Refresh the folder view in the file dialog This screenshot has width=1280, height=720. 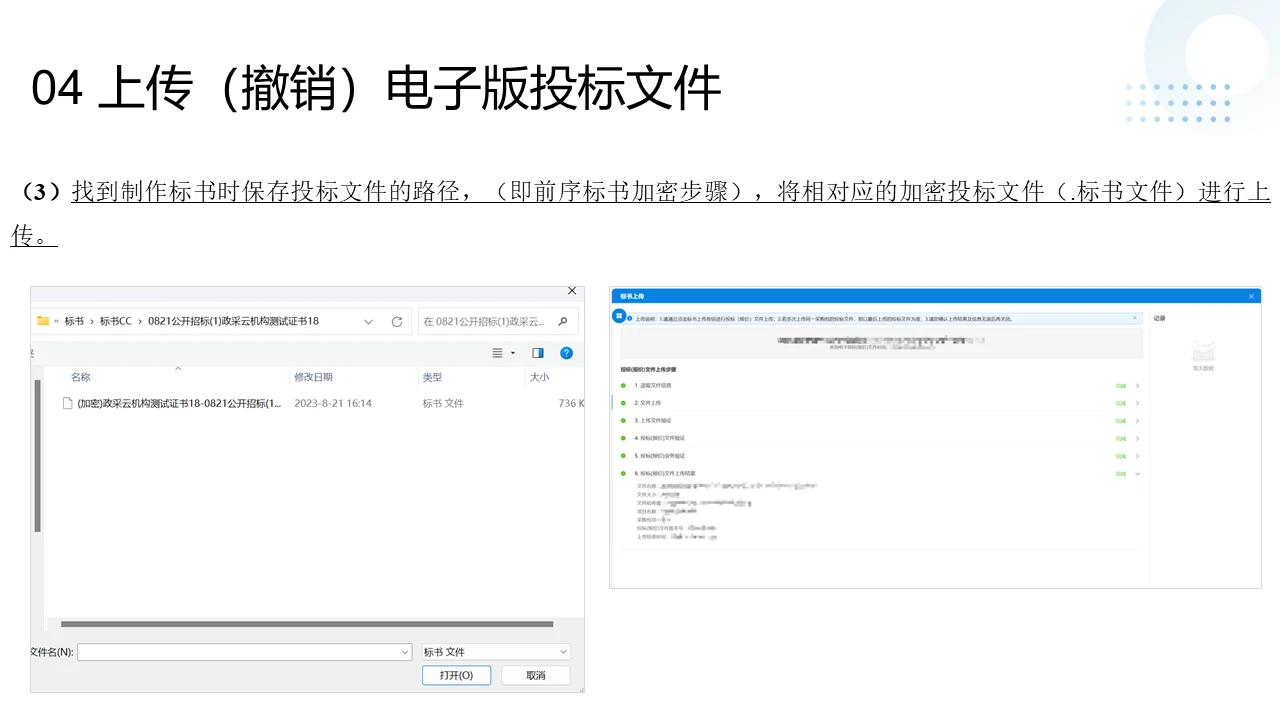tap(397, 321)
